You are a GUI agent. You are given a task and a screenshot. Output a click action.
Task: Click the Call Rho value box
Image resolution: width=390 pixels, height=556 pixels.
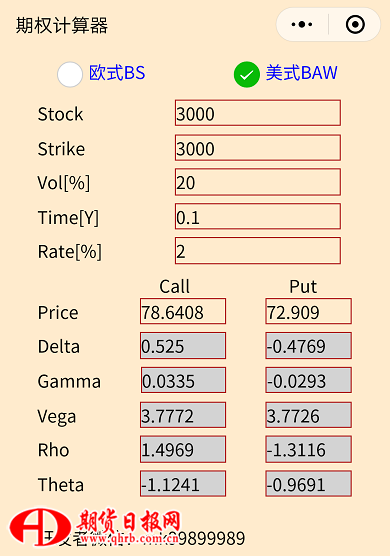click(183, 450)
